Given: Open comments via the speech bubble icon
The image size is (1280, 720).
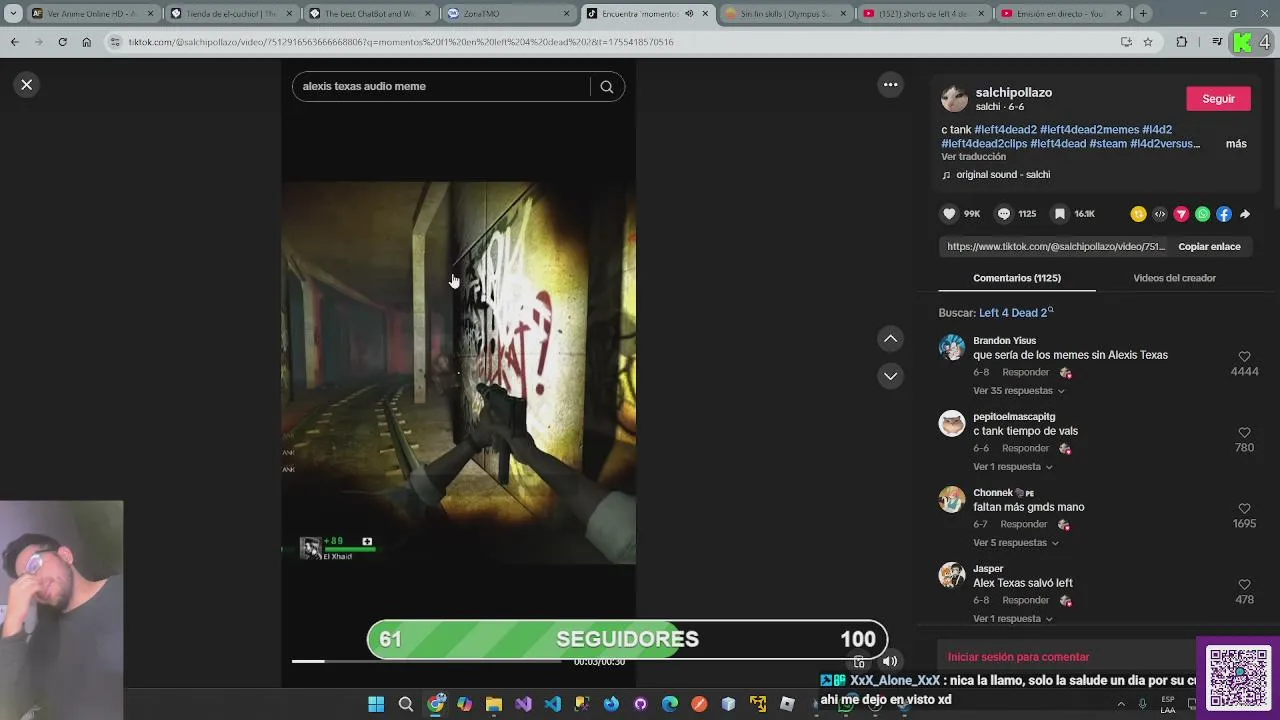Looking at the screenshot, I should pyautogui.click(x=1004, y=214).
